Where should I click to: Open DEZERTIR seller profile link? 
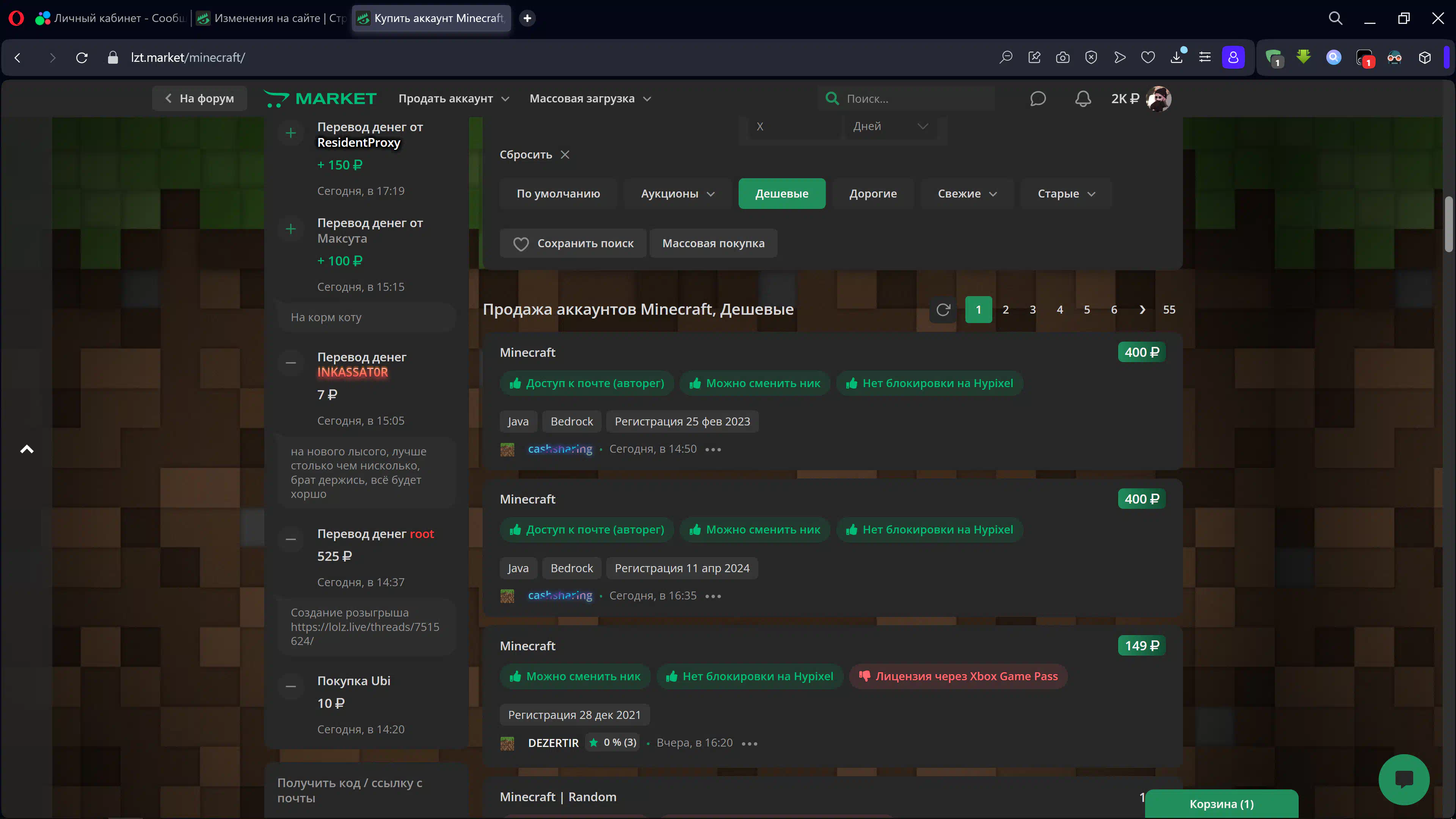click(553, 743)
